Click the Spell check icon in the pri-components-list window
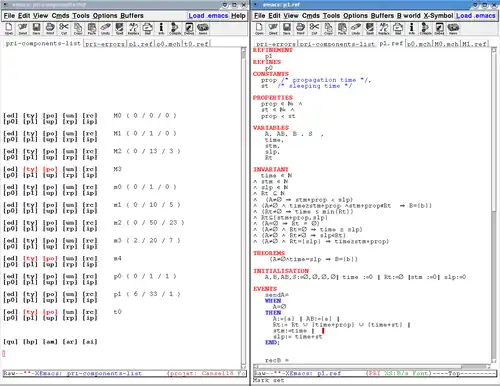The width and height of the screenshot is (500, 386). pyautogui.click(x=119, y=28)
